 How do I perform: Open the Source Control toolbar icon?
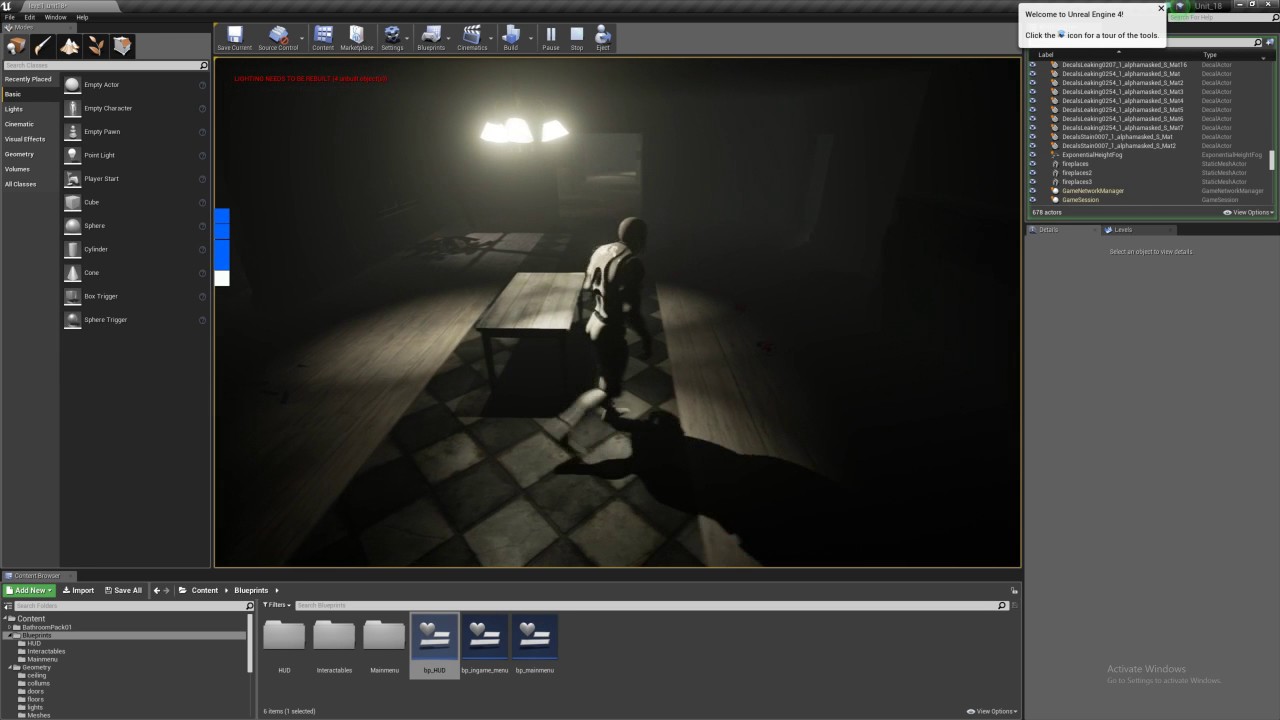(278, 38)
